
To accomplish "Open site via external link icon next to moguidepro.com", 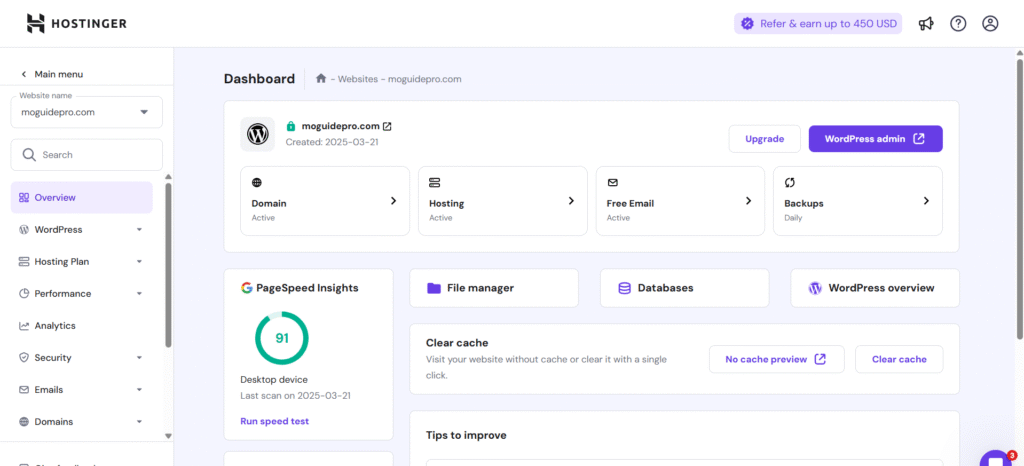I will [x=387, y=126].
